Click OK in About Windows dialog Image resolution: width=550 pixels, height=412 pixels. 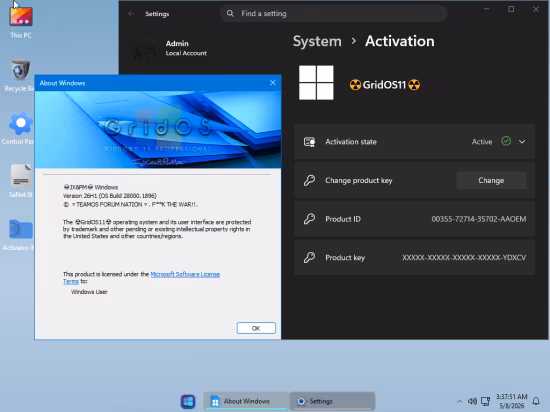256,328
